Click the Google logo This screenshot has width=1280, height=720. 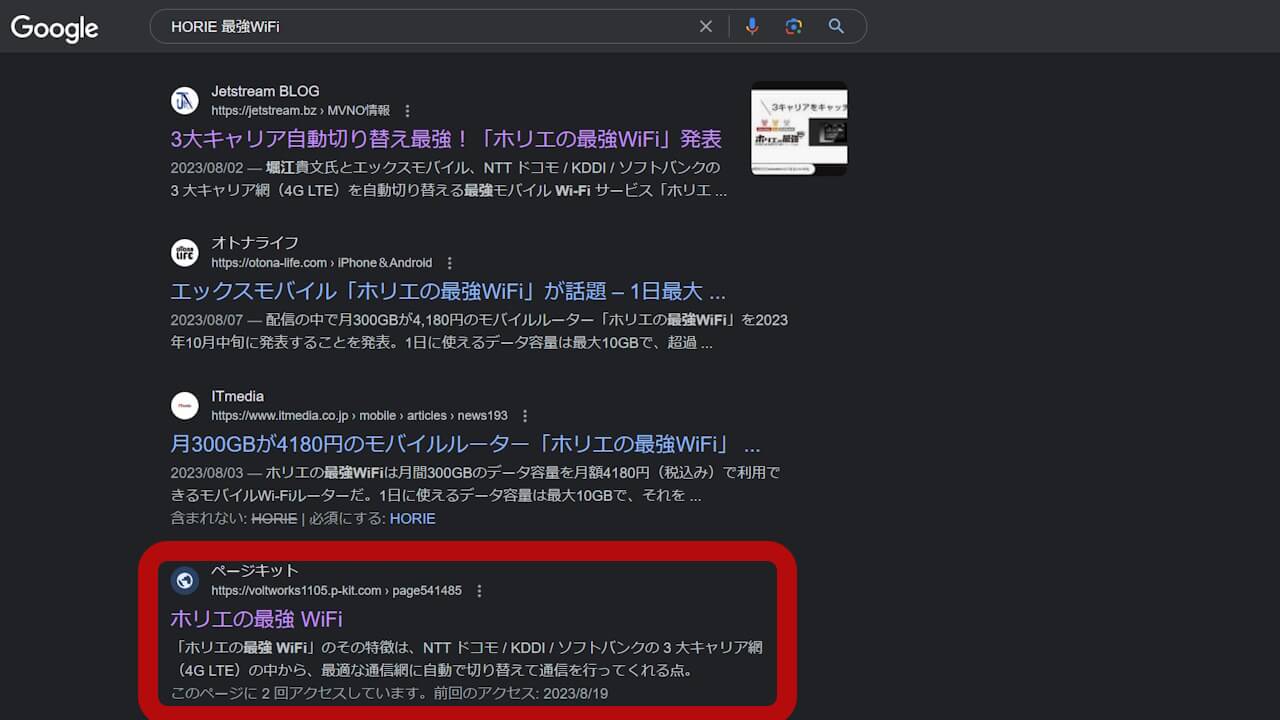pos(54,28)
